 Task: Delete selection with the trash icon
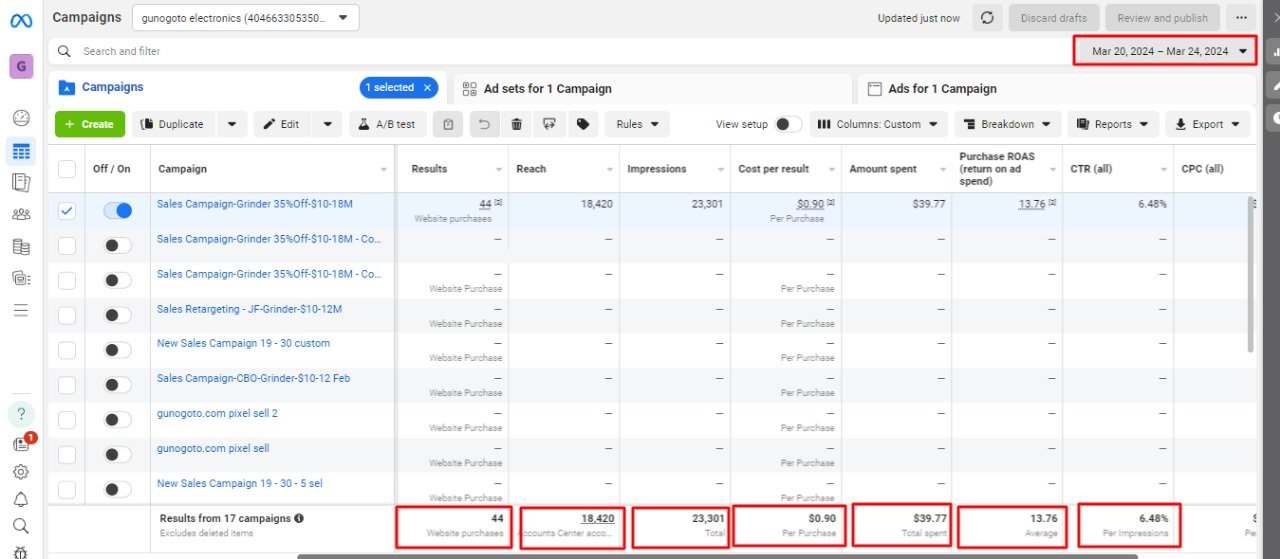pos(516,124)
